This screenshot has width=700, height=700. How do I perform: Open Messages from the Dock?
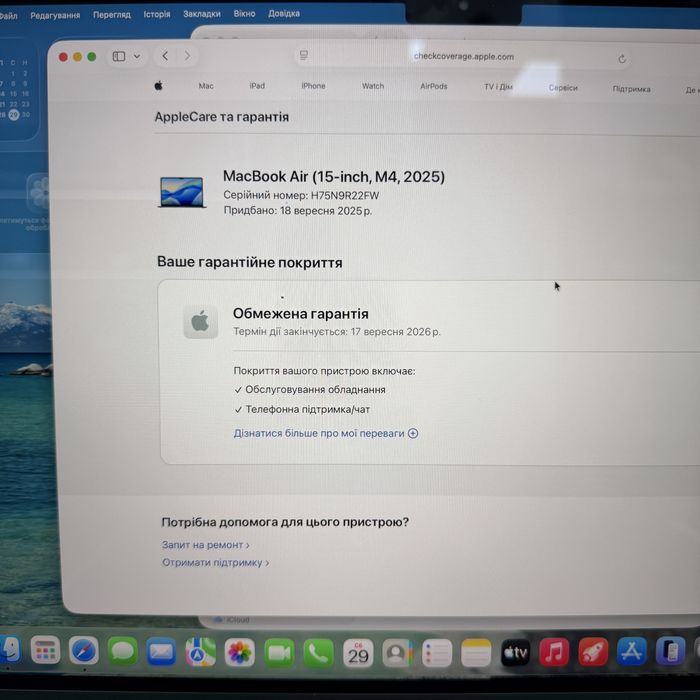click(x=122, y=652)
